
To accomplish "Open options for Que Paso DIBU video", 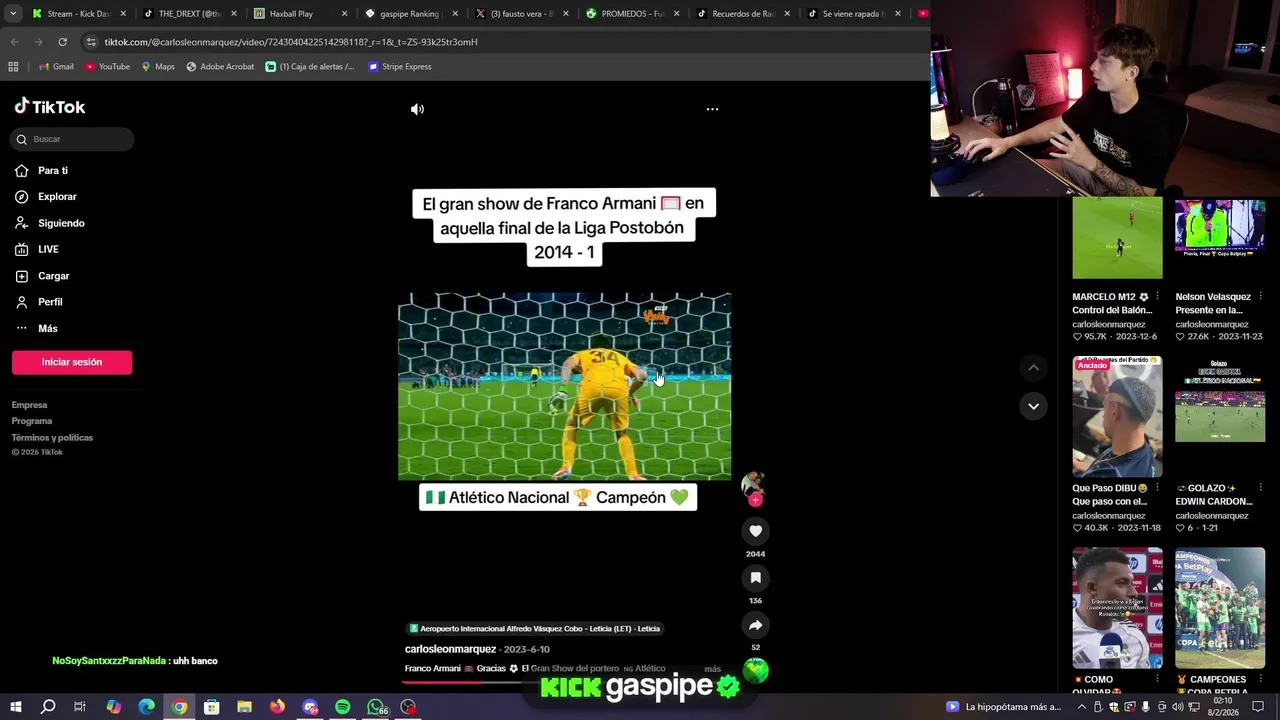I will click(x=1157, y=488).
